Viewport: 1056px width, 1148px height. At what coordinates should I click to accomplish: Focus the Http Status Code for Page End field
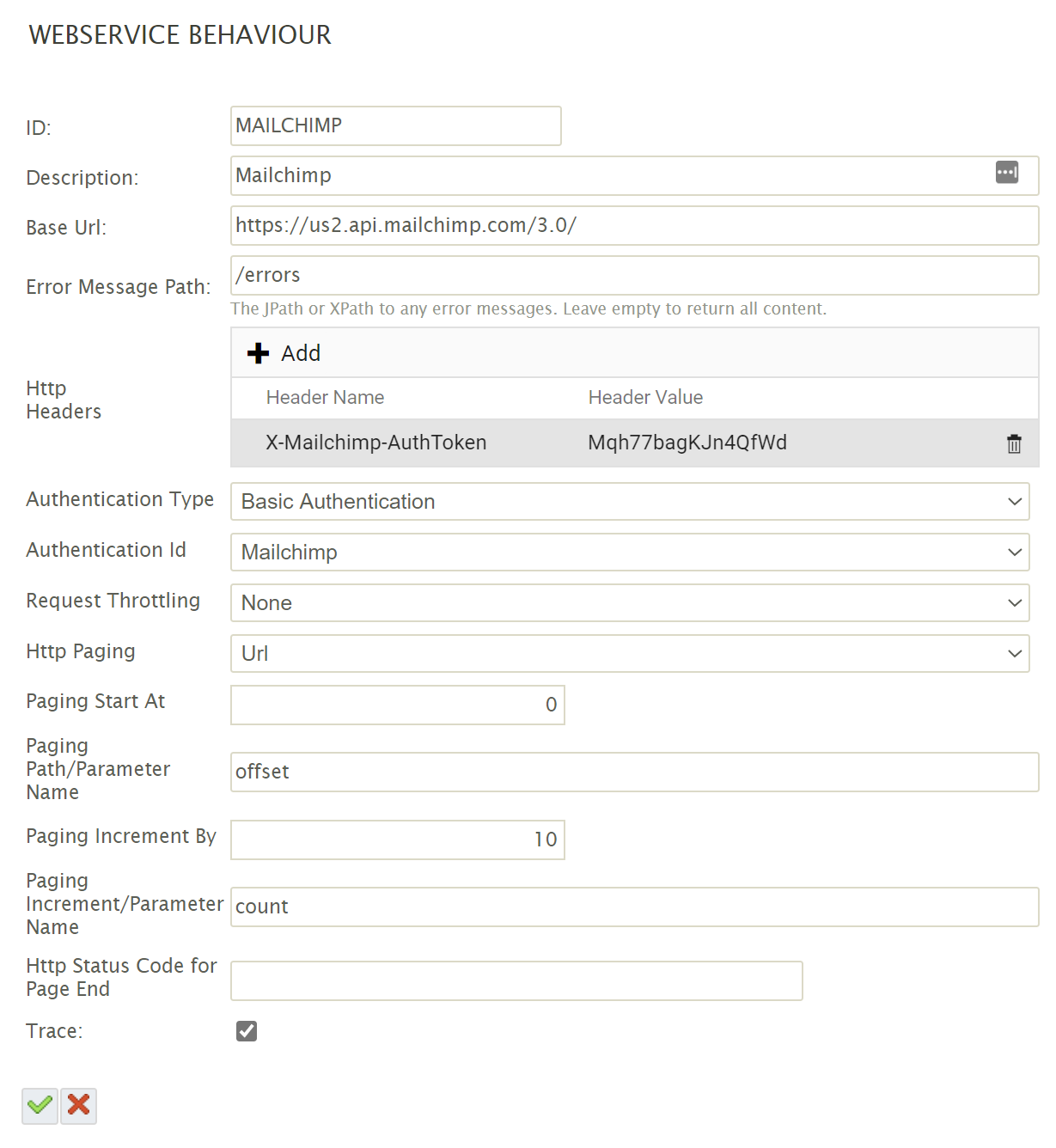516,980
